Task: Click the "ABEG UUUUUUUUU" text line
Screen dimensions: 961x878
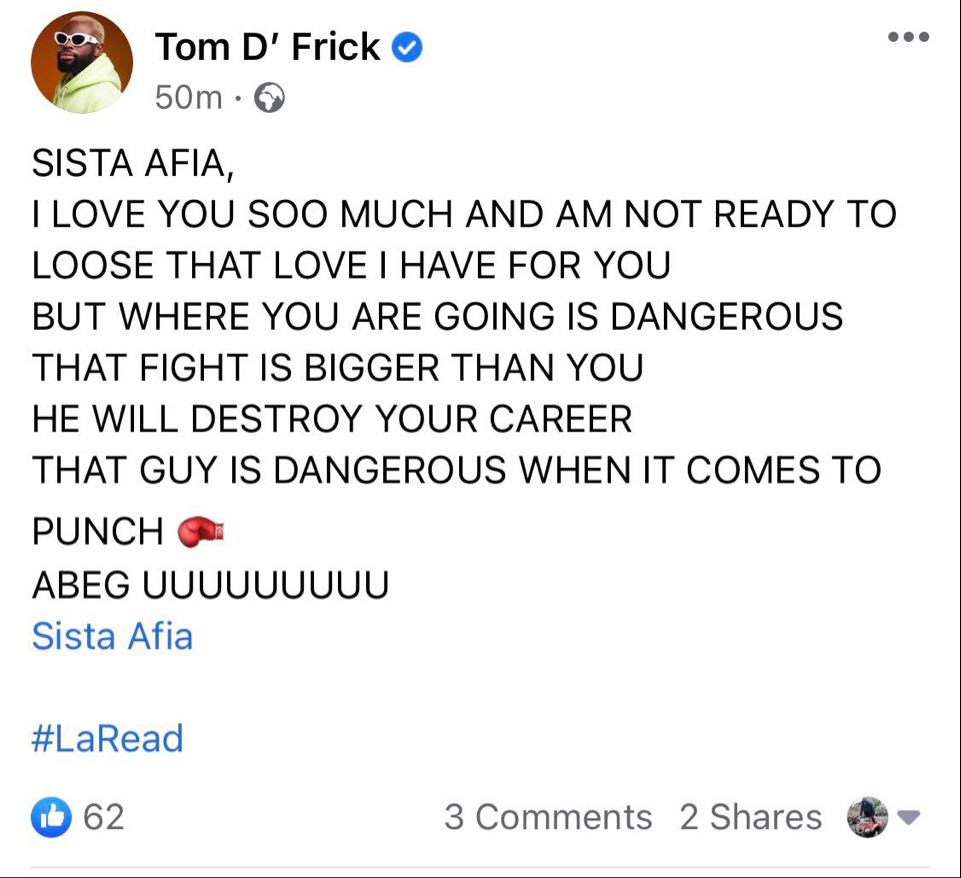Action: coord(210,584)
